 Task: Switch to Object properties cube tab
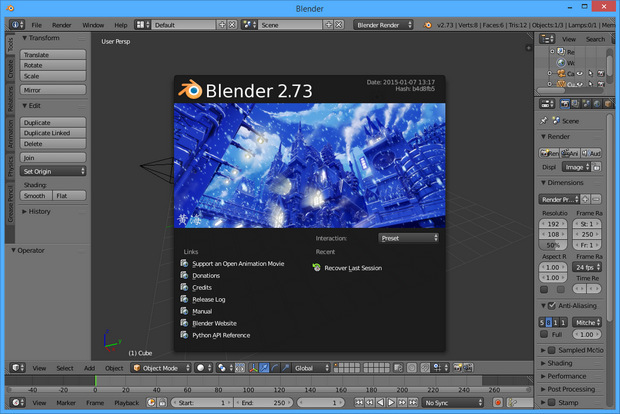[607, 104]
